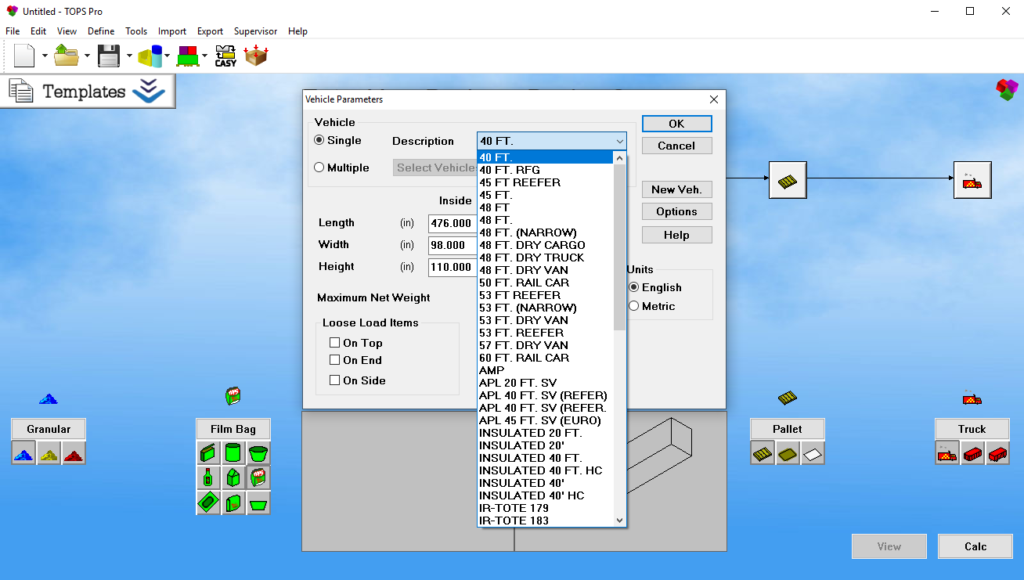The height and width of the screenshot is (580, 1024).
Task: Select the blue granular pile icon
Action: pos(23,453)
